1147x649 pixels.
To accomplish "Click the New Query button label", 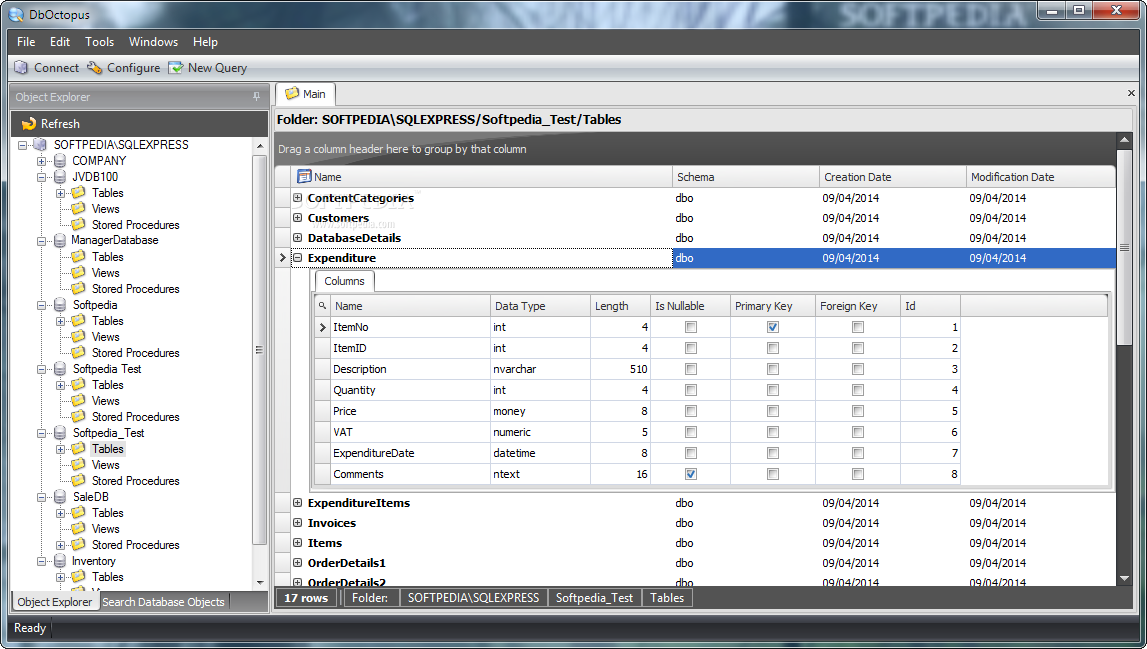I will click(x=217, y=67).
